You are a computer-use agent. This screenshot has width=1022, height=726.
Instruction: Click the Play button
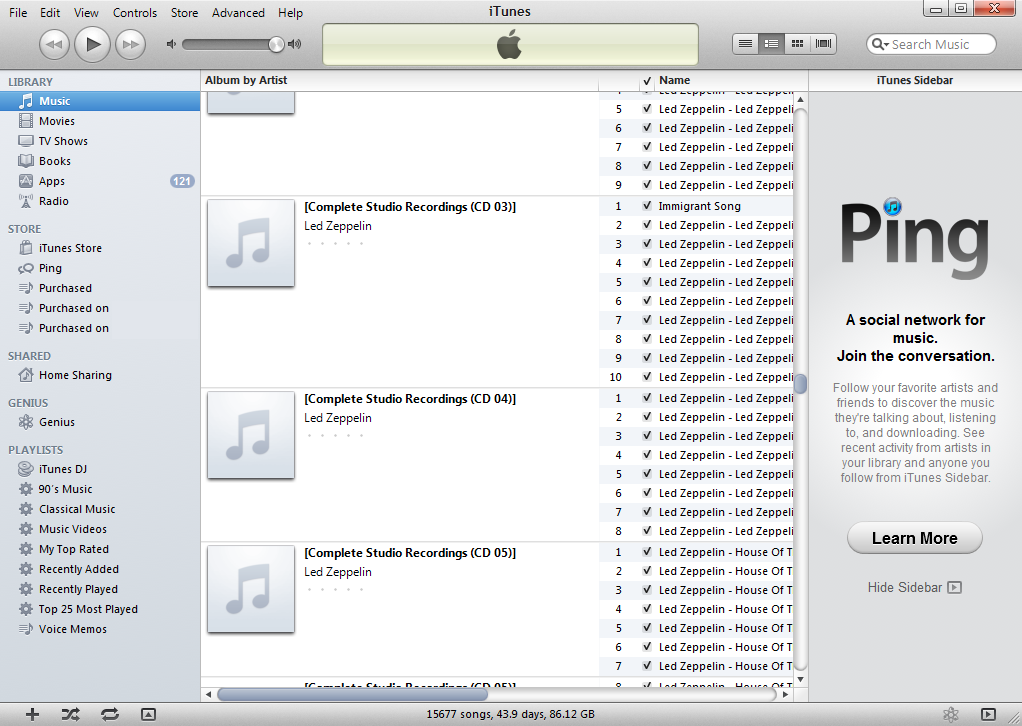pyautogui.click(x=93, y=44)
